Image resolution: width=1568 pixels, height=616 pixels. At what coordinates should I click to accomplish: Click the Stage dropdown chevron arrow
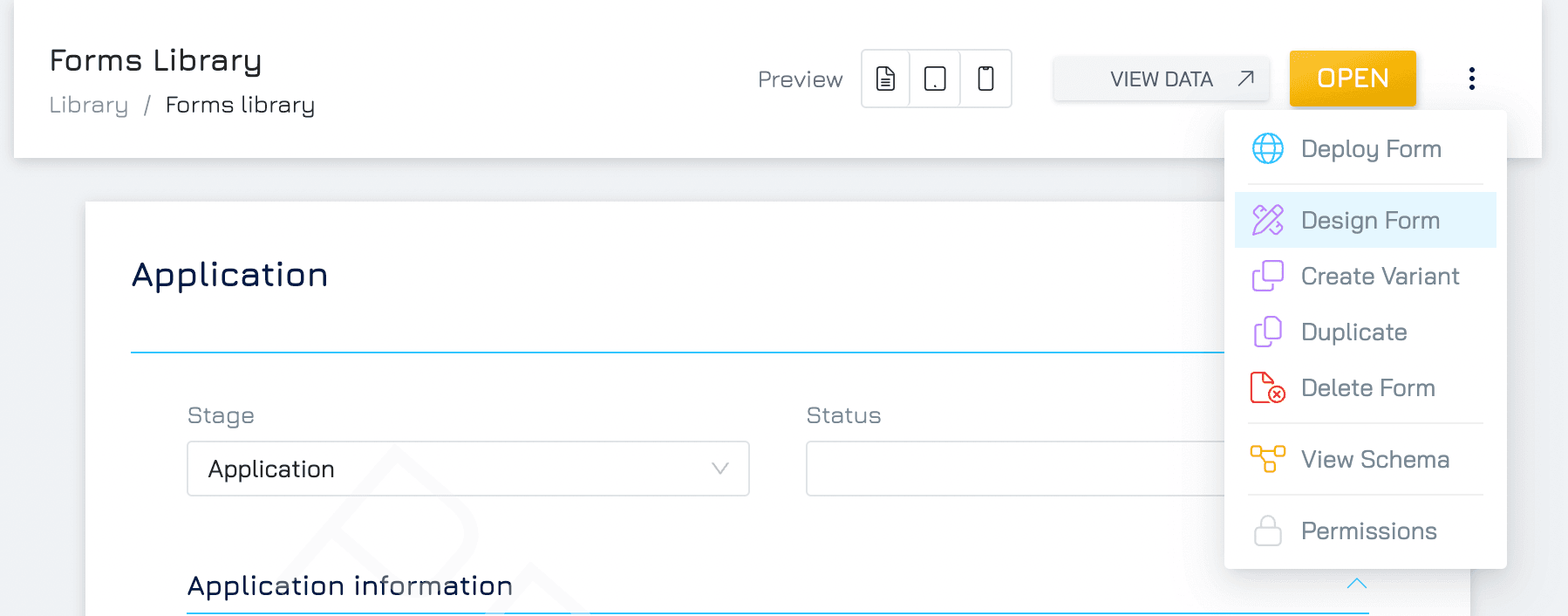pyautogui.click(x=720, y=469)
